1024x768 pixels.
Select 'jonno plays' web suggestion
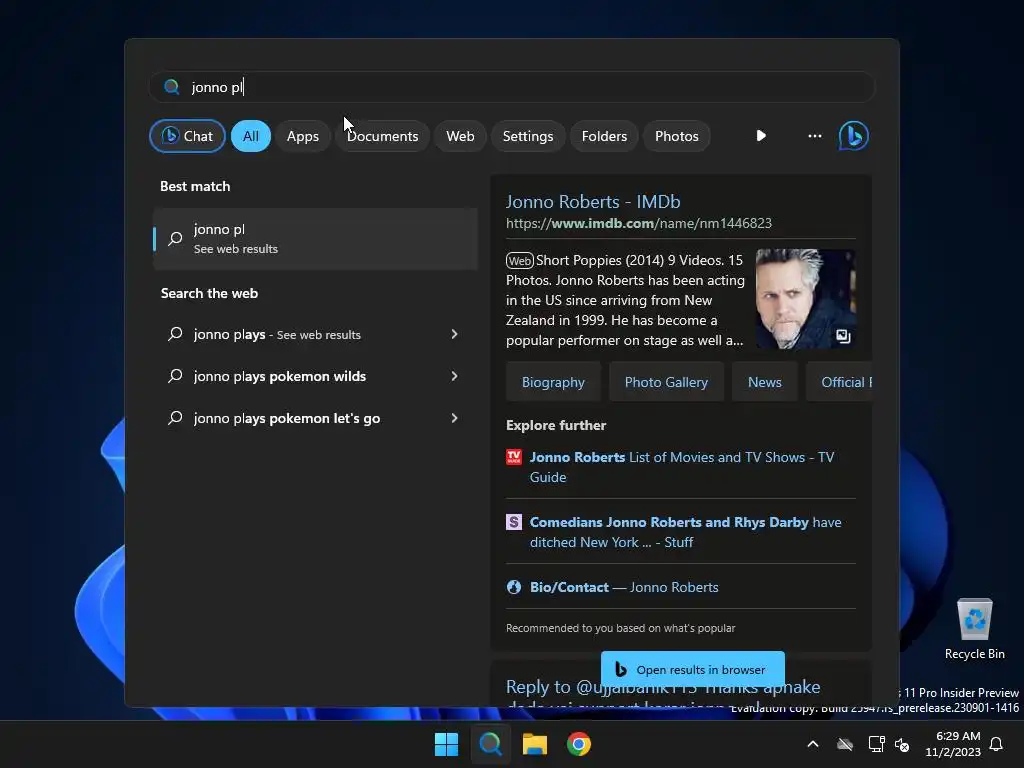point(315,334)
